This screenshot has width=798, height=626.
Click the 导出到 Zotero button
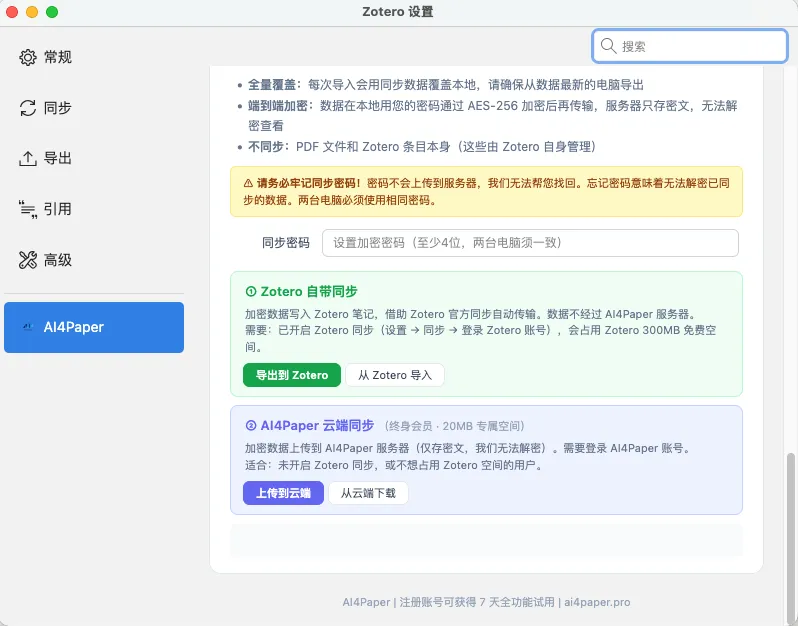(x=292, y=375)
